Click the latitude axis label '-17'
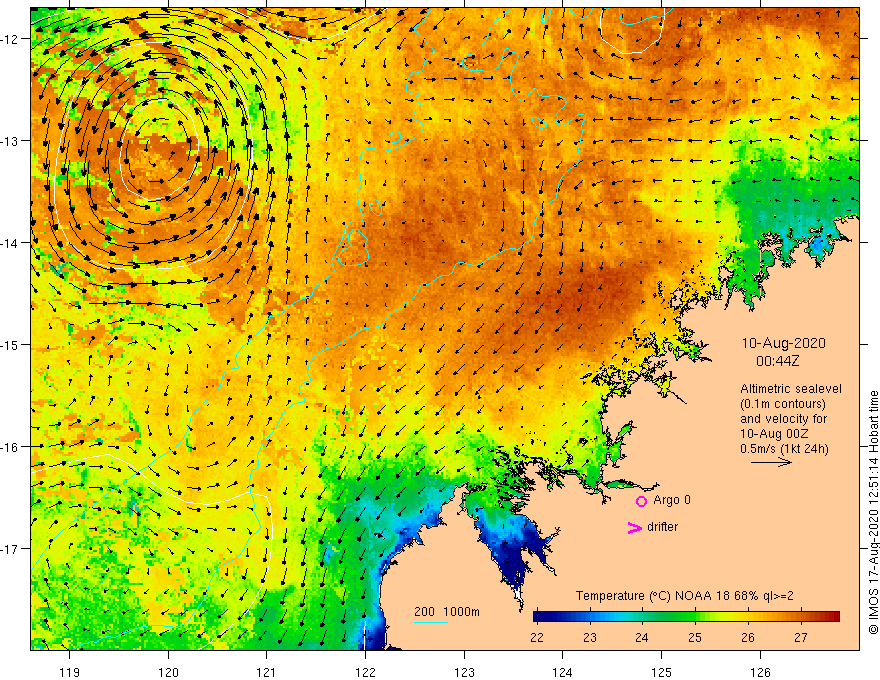 pos(10,549)
